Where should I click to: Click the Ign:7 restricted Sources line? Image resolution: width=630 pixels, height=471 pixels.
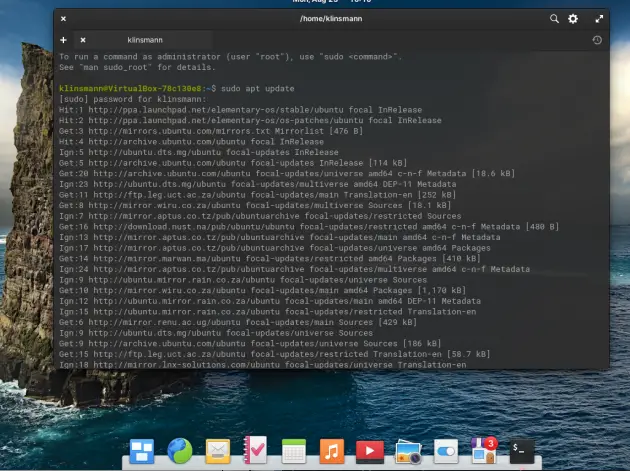260,216
